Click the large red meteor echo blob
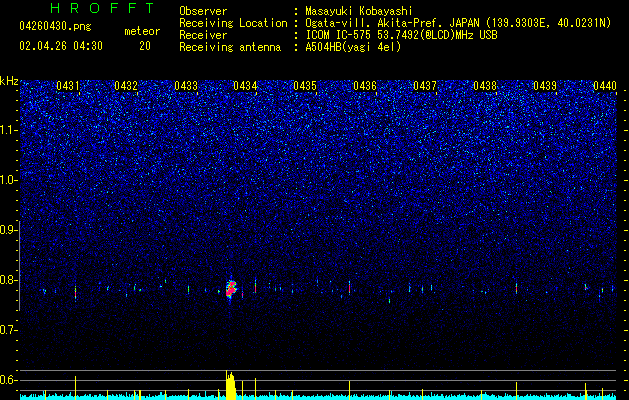Screen dimensions: 629x400 click(231, 289)
